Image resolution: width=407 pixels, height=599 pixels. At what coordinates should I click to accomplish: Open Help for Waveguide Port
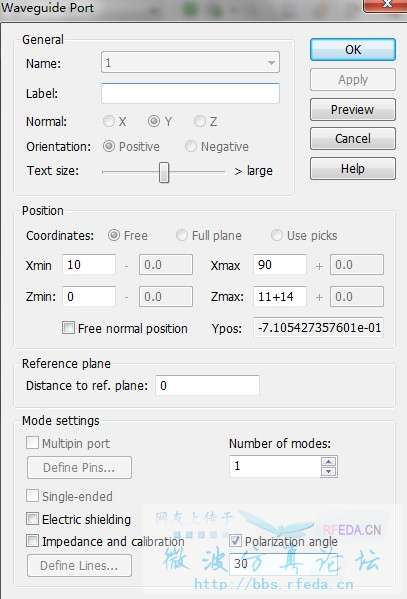pos(352,168)
